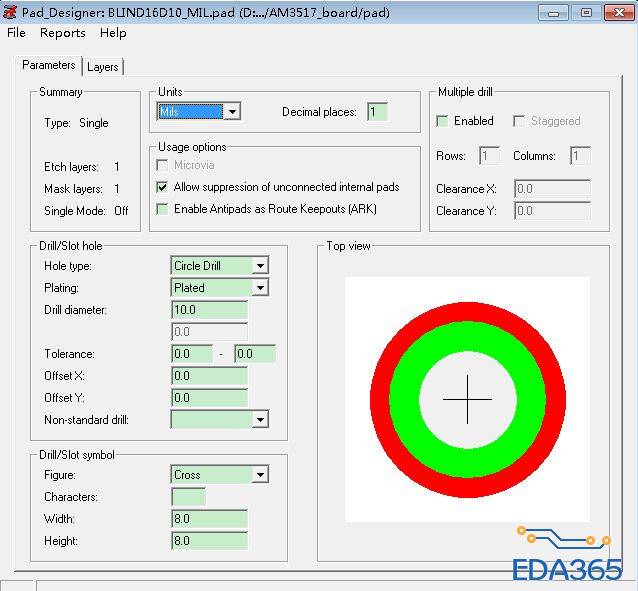The image size is (638, 591).
Task: Open the Figure dropdown showing Cross
Action: 220,475
